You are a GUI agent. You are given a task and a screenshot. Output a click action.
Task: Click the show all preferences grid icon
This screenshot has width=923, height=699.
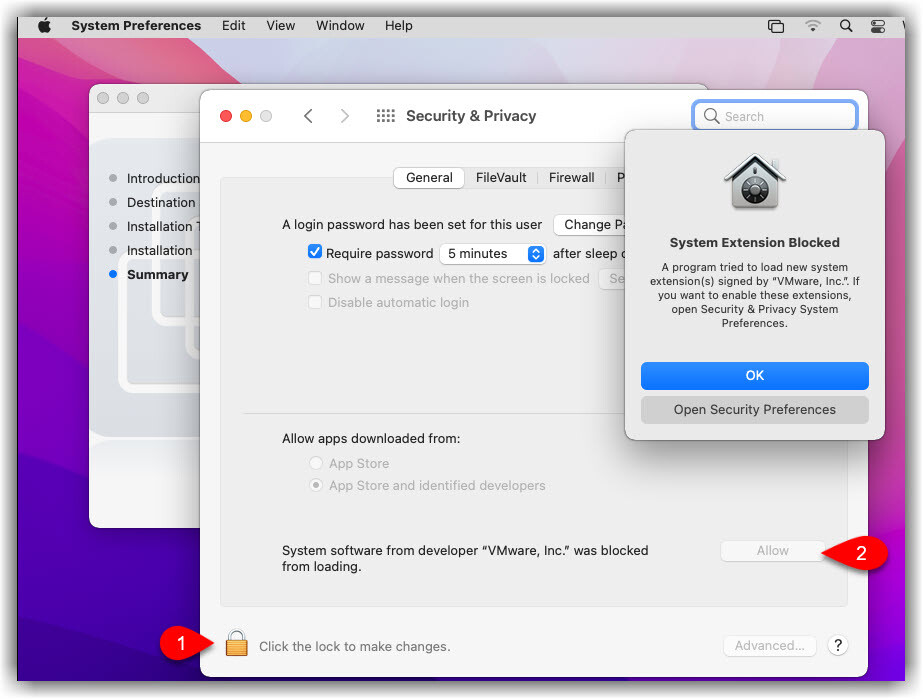tap(386, 116)
